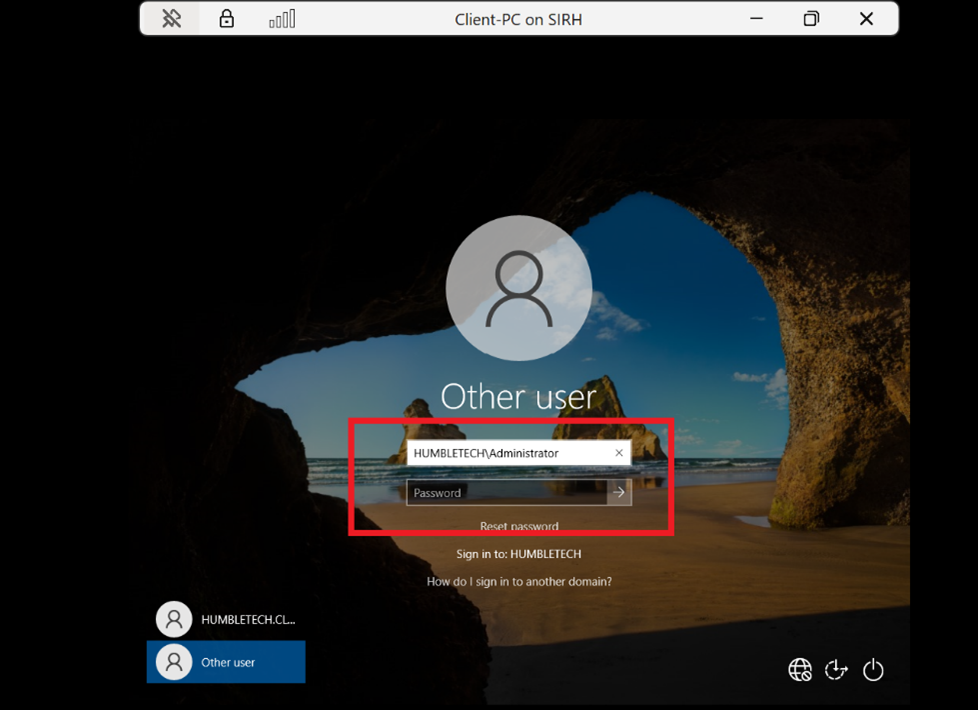
Task: Click the 'Client-PC on SIRH' title text
Action: point(518,19)
